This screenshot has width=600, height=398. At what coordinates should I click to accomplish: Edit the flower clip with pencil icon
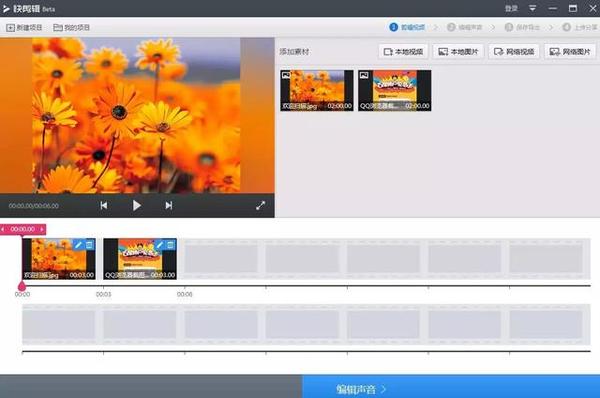(x=78, y=245)
